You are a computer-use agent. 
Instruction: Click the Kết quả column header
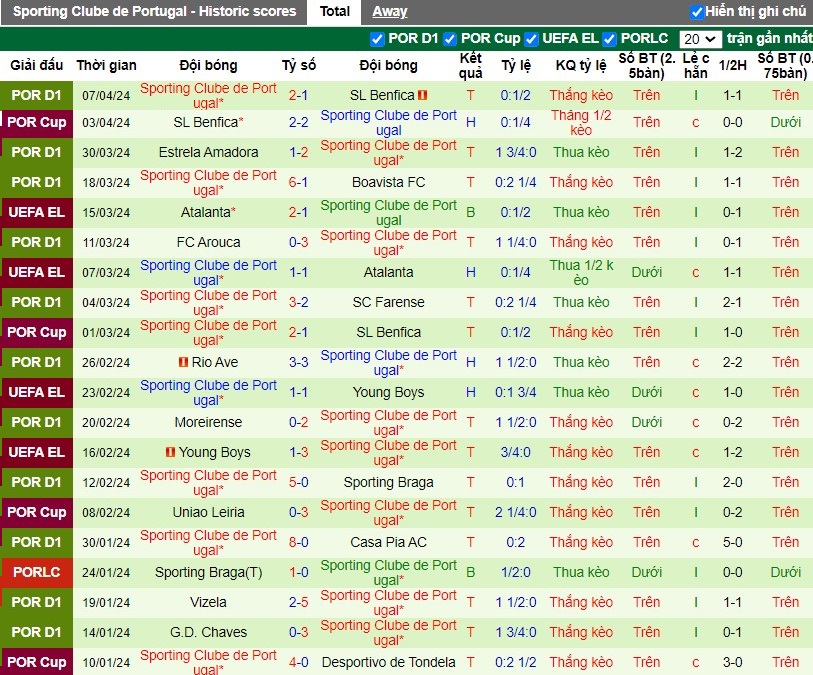coord(470,65)
